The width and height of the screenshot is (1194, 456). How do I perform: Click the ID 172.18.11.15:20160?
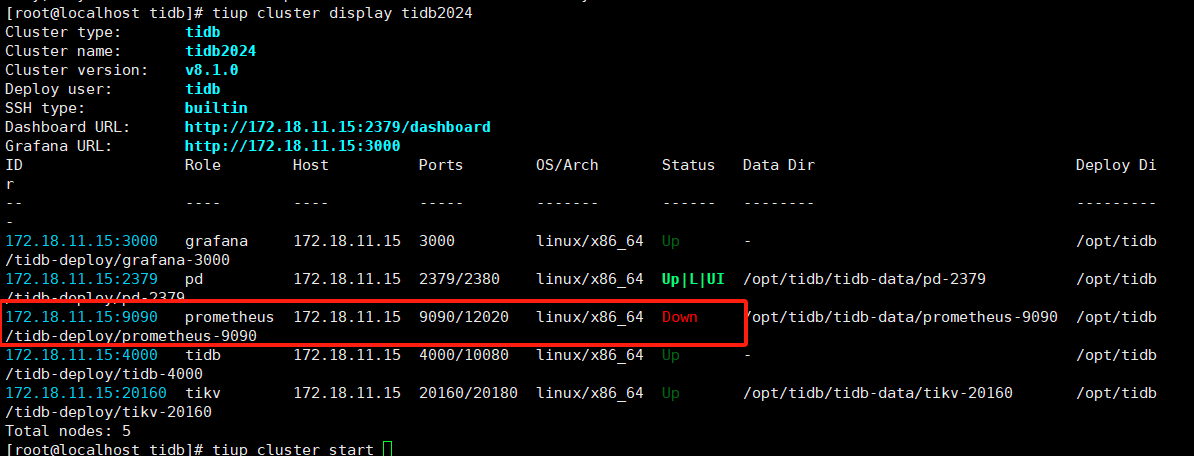[x=86, y=393]
